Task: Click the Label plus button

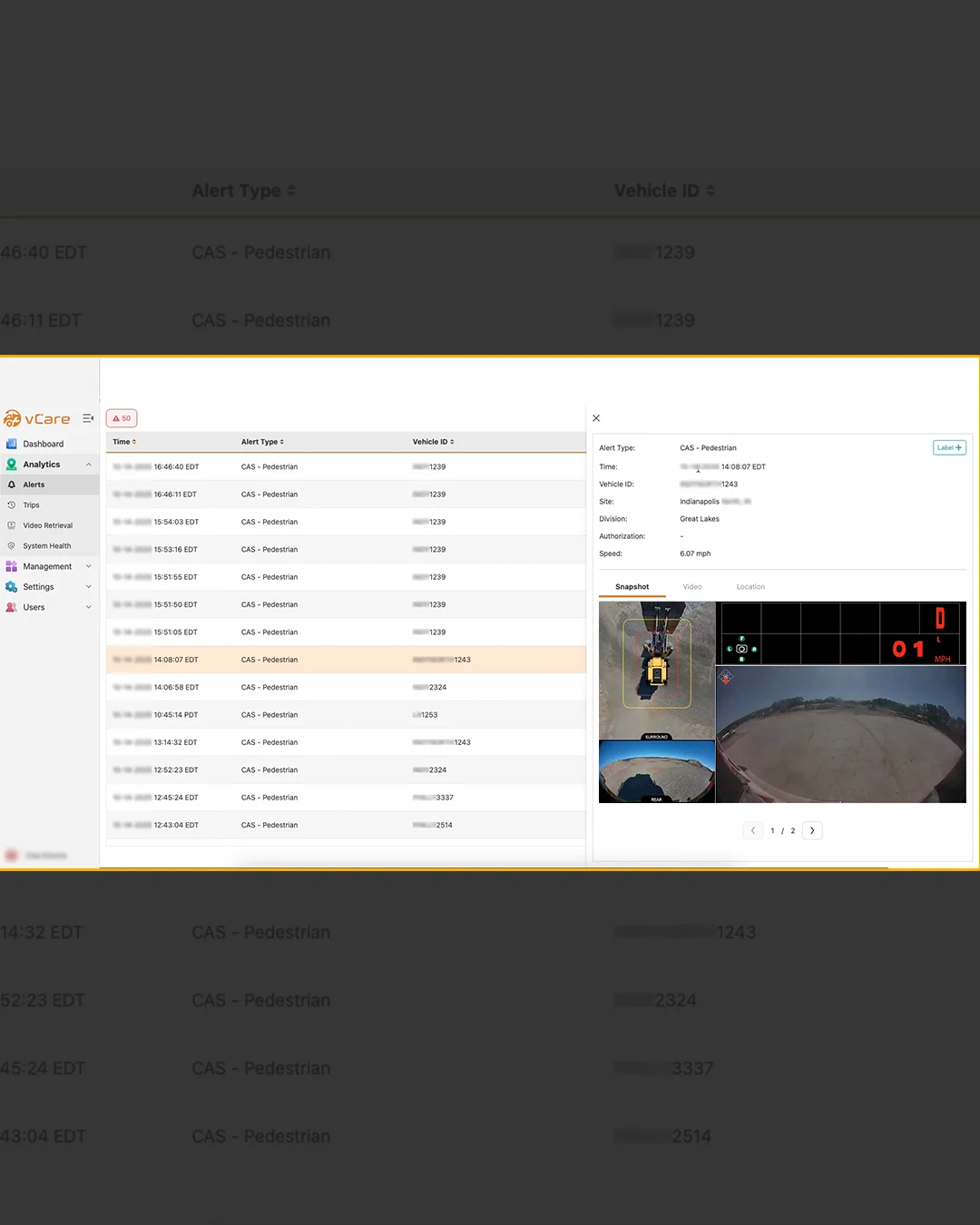Action: 949,447
